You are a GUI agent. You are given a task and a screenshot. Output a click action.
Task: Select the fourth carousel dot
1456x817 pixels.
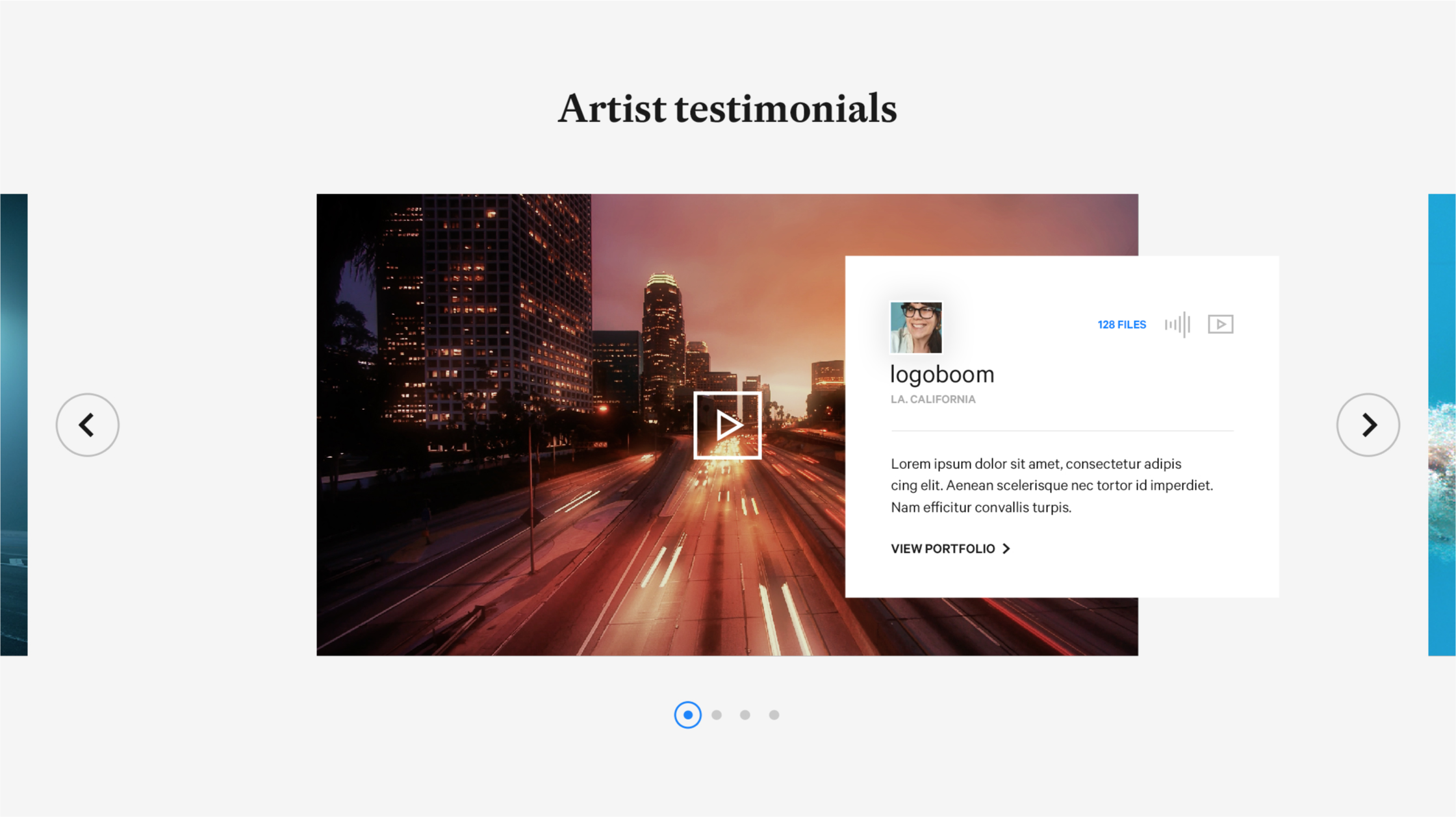tap(774, 714)
